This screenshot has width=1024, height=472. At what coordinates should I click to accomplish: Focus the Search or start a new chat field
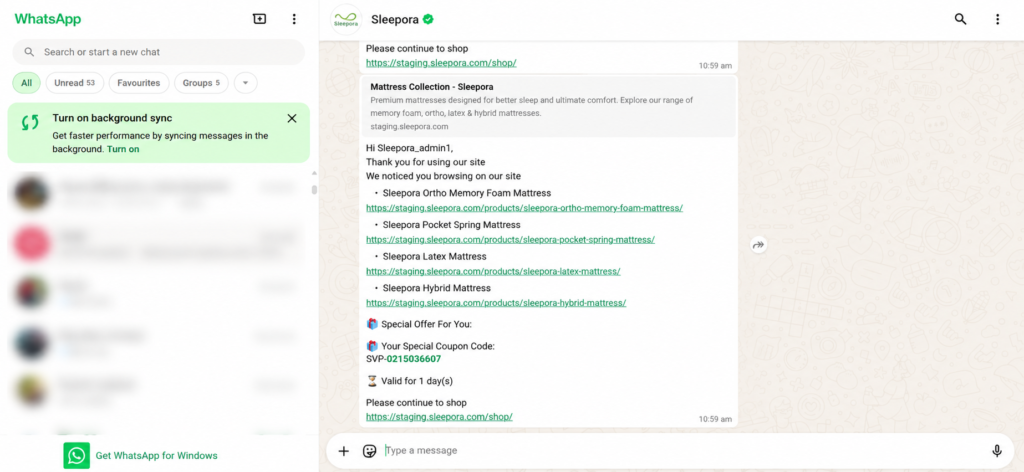tap(159, 52)
